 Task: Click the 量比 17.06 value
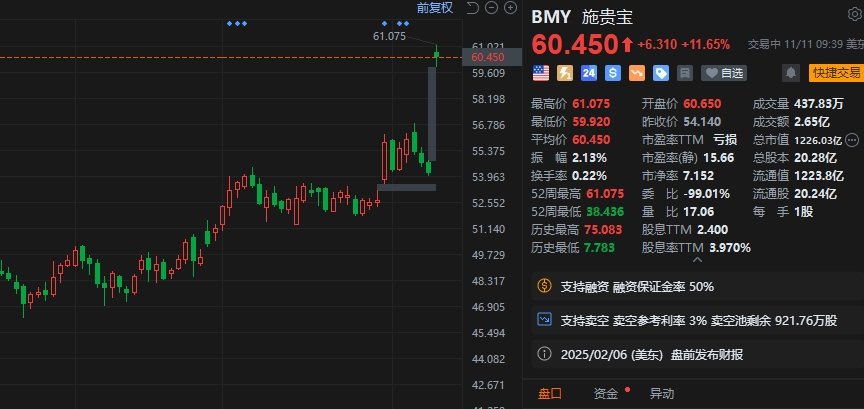click(x=699, y=212)
